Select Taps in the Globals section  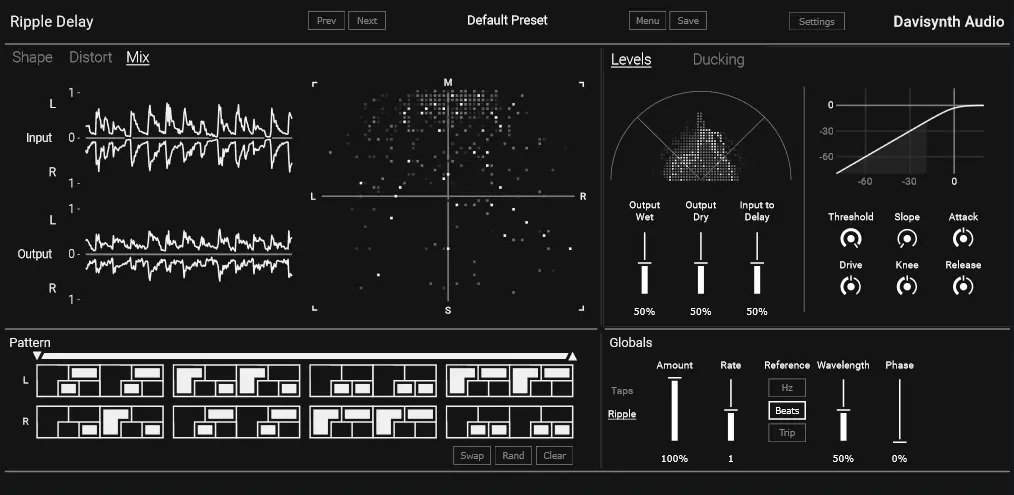pos(622,391)
